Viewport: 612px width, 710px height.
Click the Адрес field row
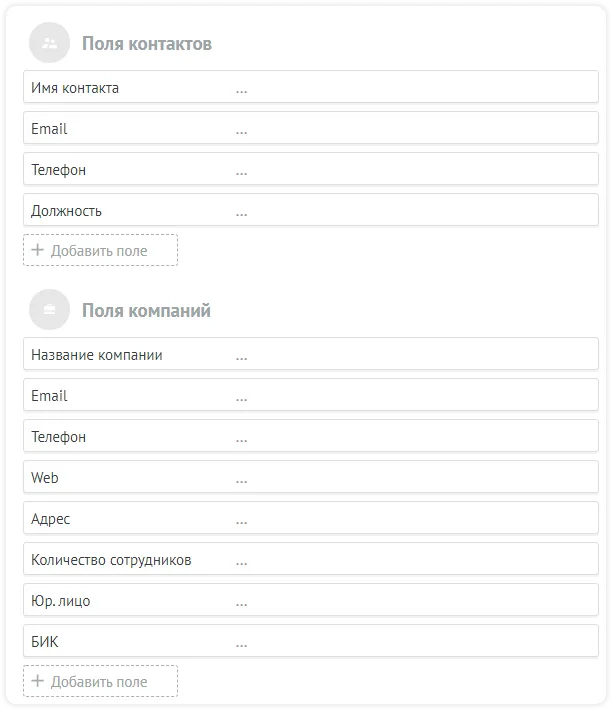310,519
